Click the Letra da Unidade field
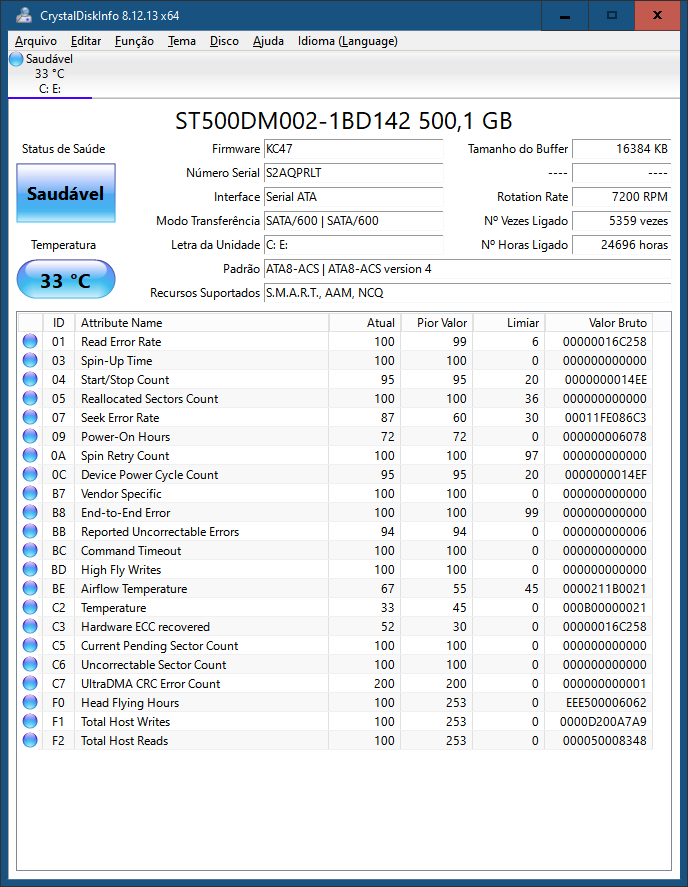Image resolution: width=688 pixels, height=887 pixels. [x=354, y=245]
